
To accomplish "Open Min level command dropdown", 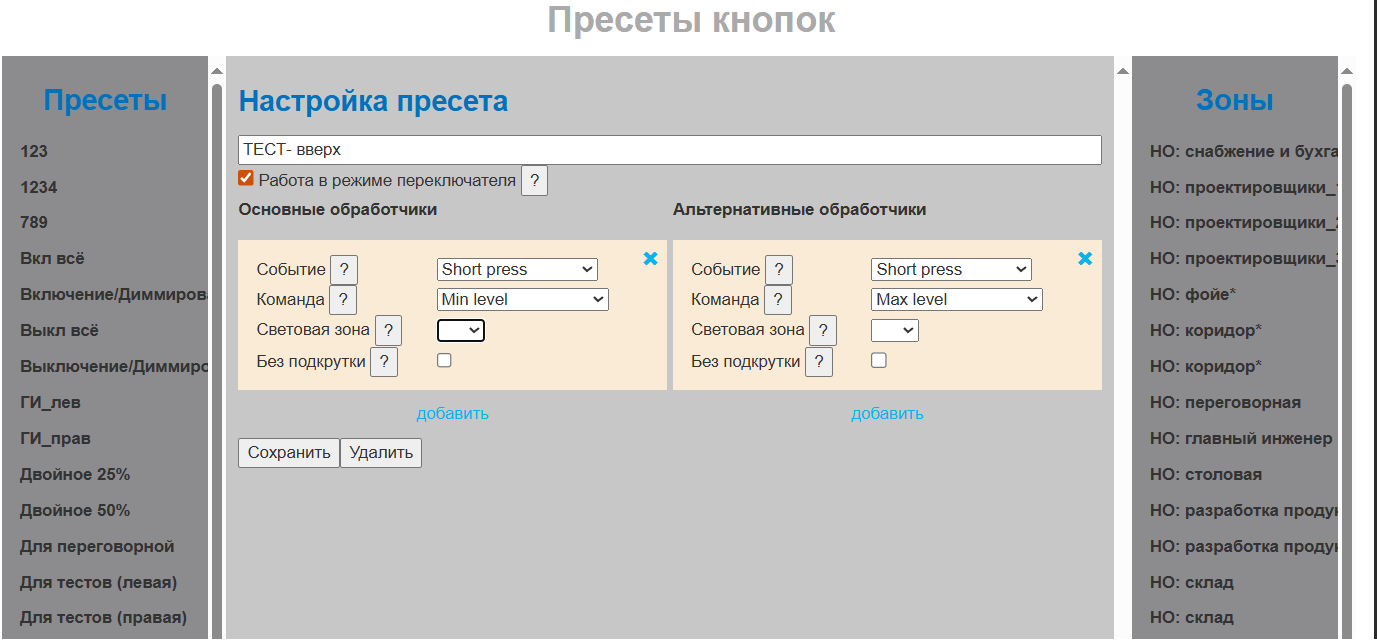I will click(x=523, y=300).
